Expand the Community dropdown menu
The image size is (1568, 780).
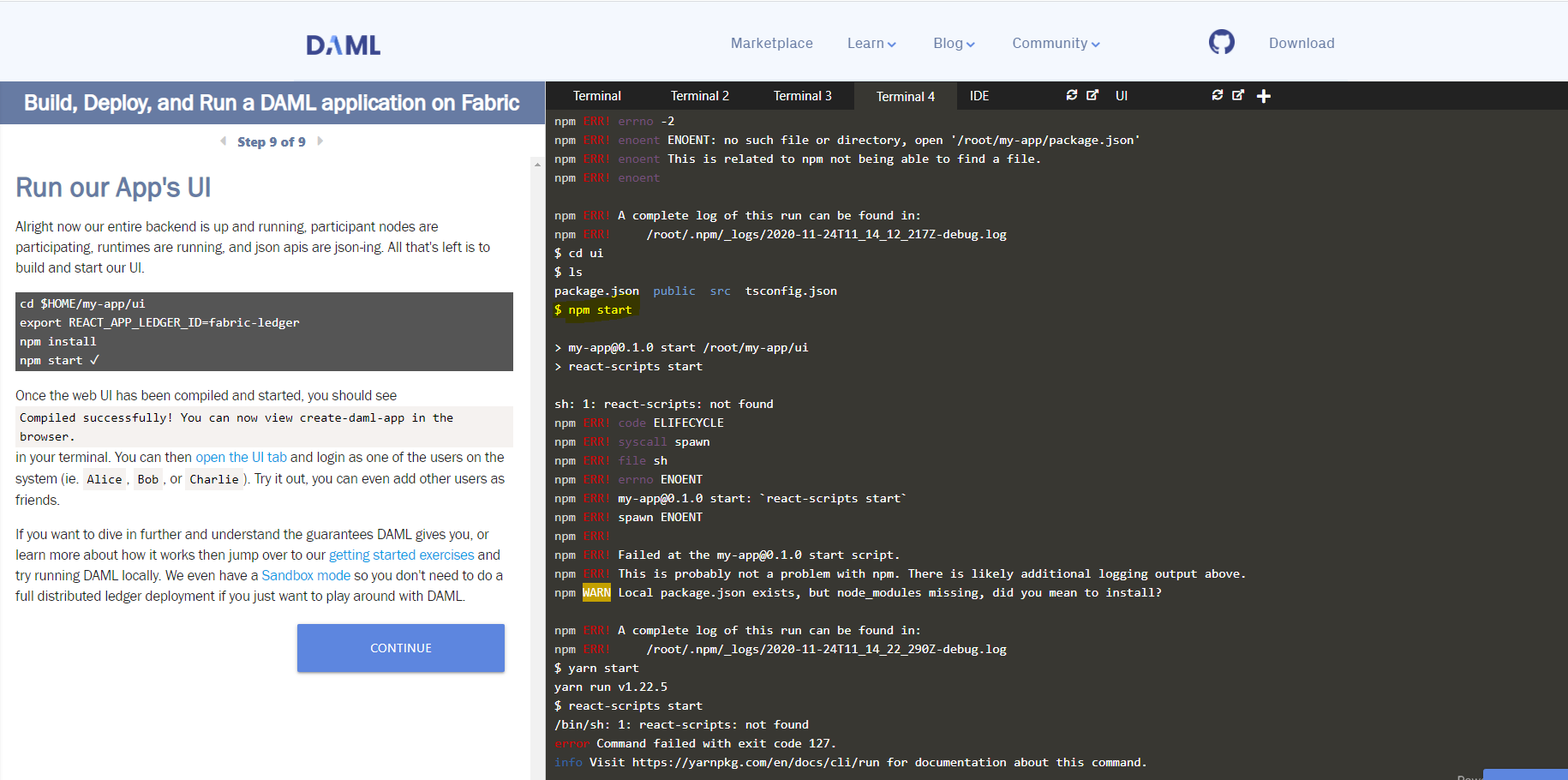tap(1055, 44)
